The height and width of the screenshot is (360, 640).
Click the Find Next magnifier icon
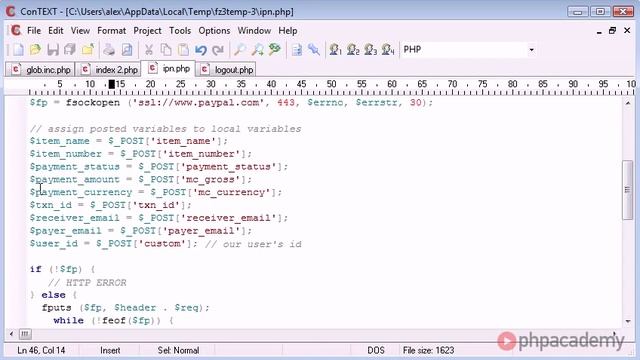pos(257,50)
